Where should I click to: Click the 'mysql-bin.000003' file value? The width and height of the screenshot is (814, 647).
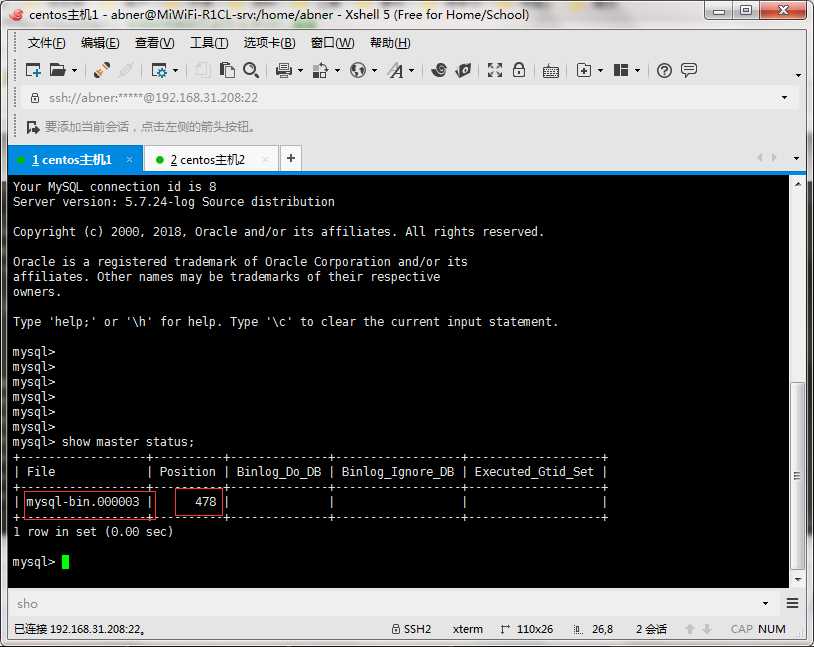pyautogui.click(x=83, y=502)
